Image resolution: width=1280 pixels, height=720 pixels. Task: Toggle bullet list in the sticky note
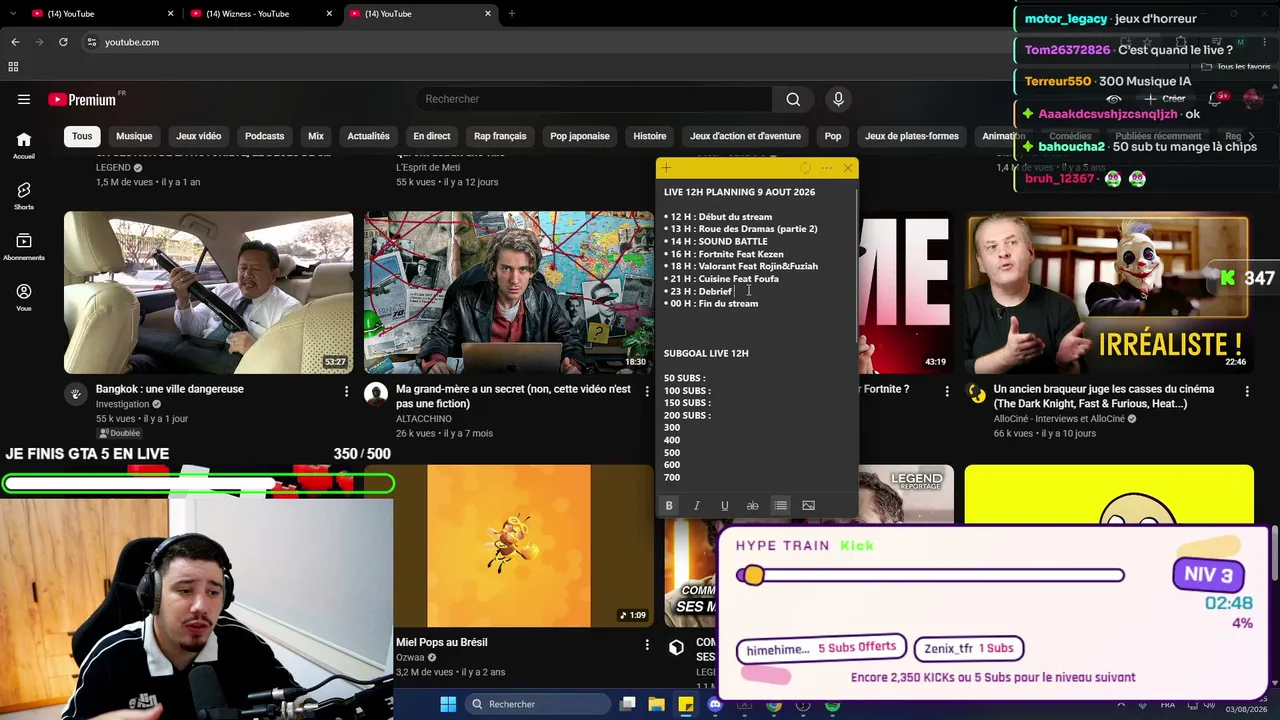click(781, 506)
